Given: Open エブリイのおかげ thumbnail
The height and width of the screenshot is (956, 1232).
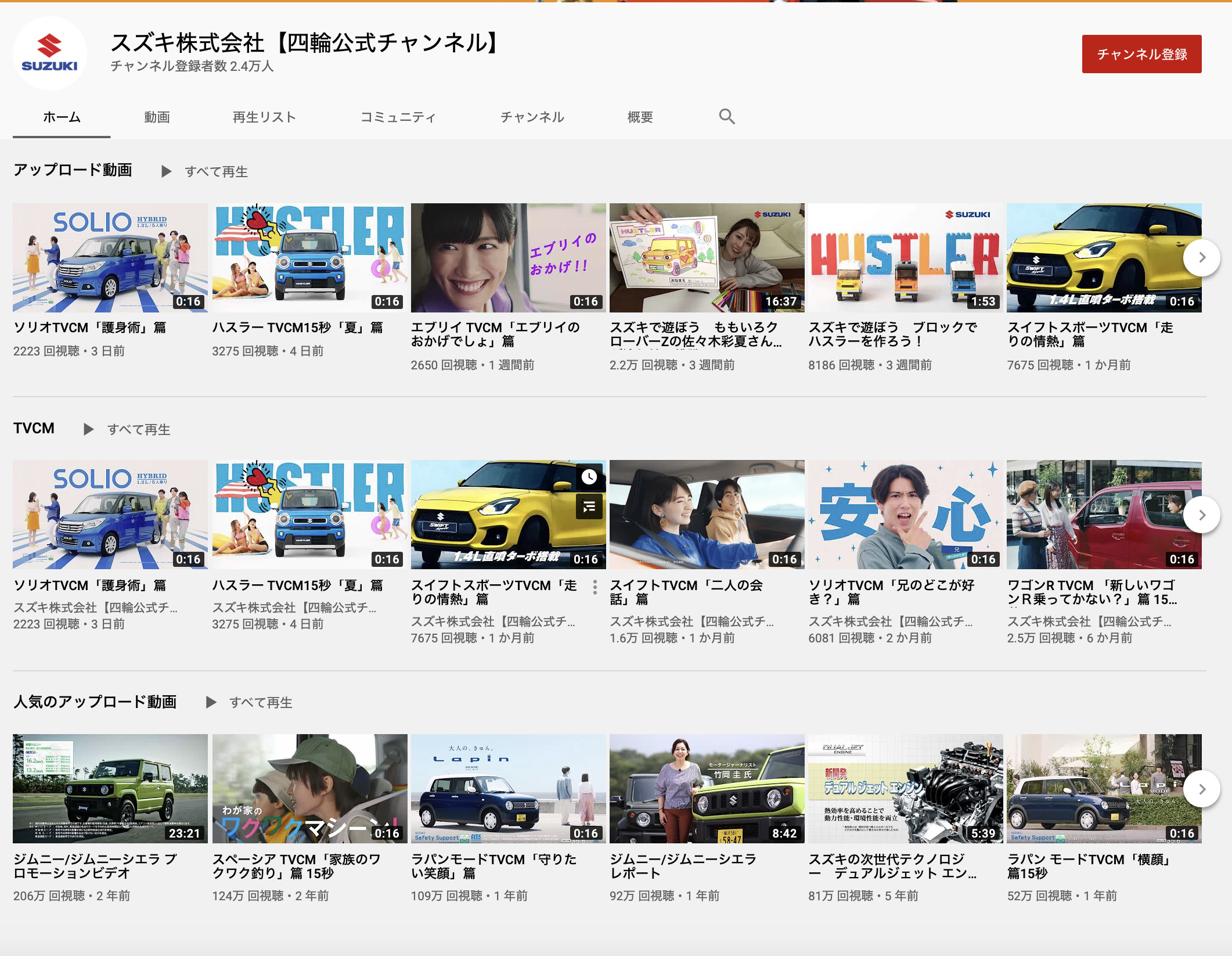Looking at the screenshot, I should [x=508, y=257].
